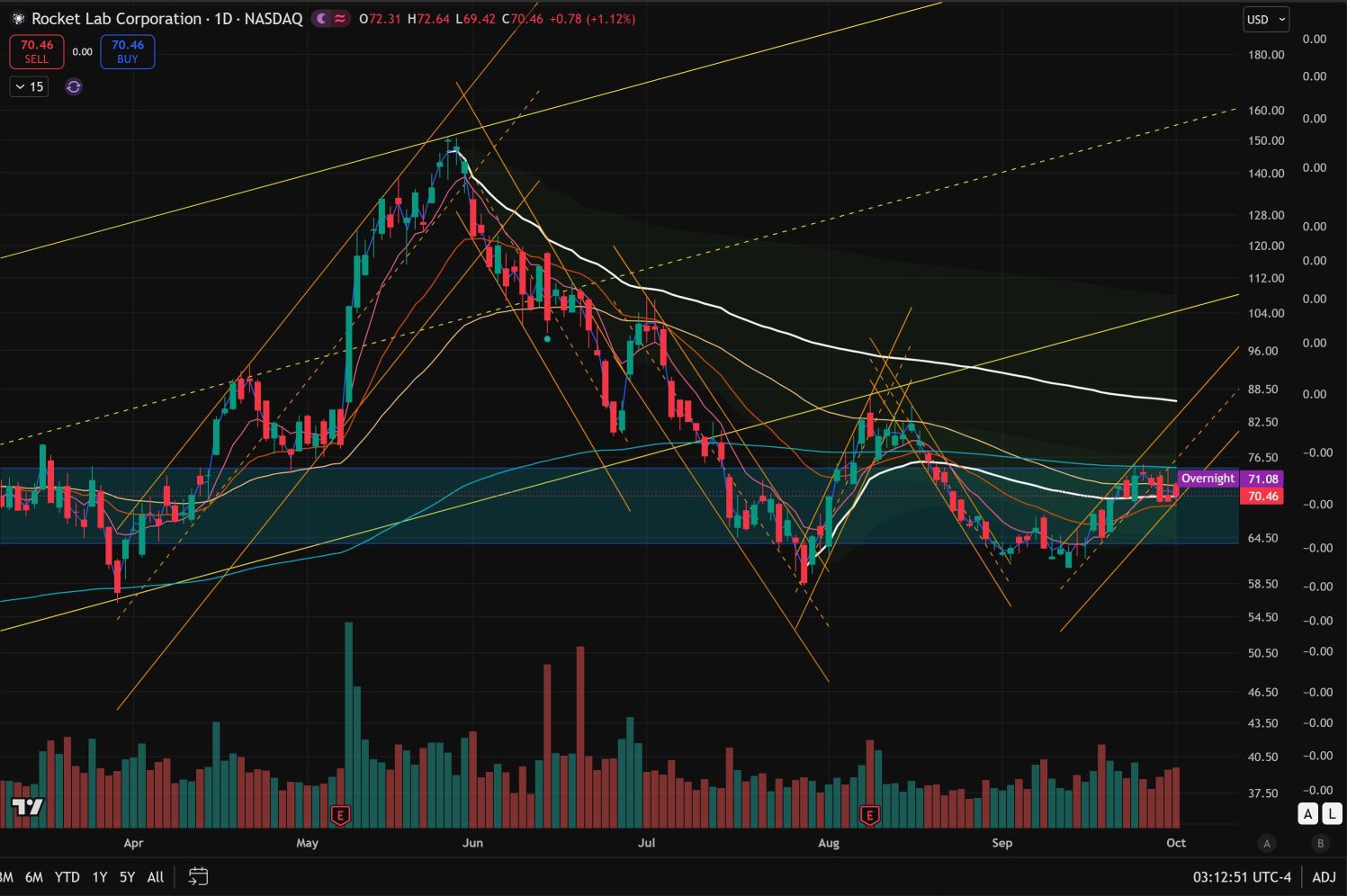Click the tallest May volume bar

click(x=348, y=724)
